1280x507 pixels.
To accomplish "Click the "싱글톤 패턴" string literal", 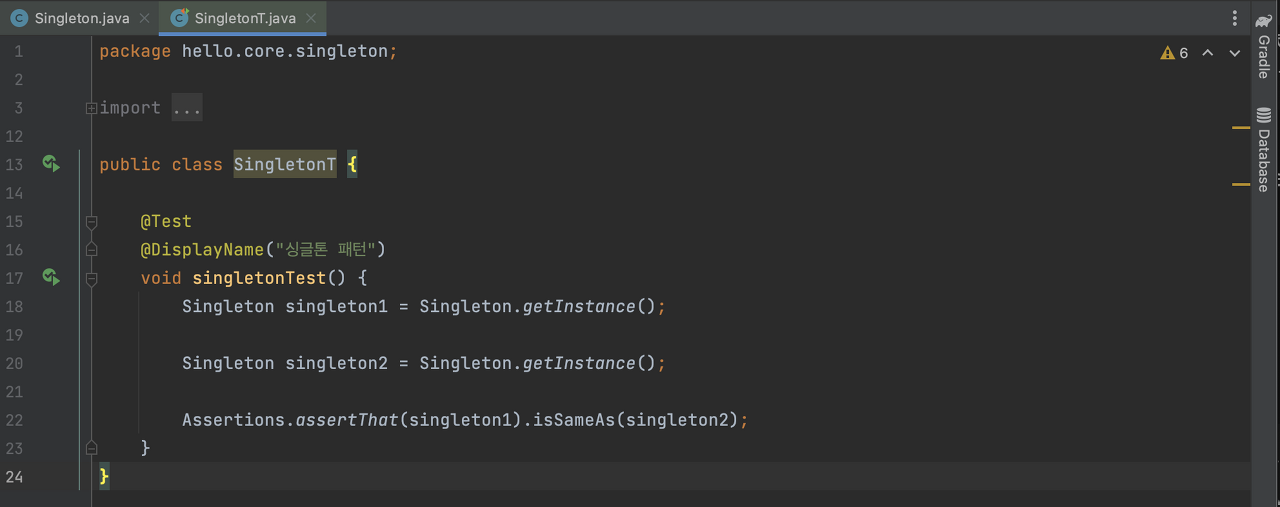I will (x=325, y=249).
